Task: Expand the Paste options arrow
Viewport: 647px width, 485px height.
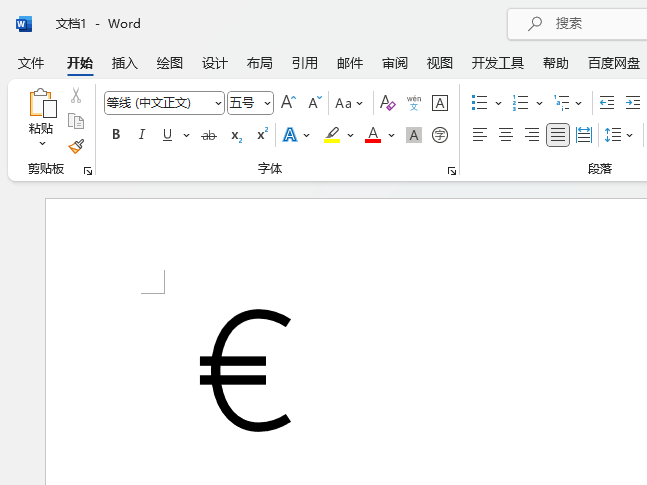Action: pyautogui.click(x=43, y=144)
